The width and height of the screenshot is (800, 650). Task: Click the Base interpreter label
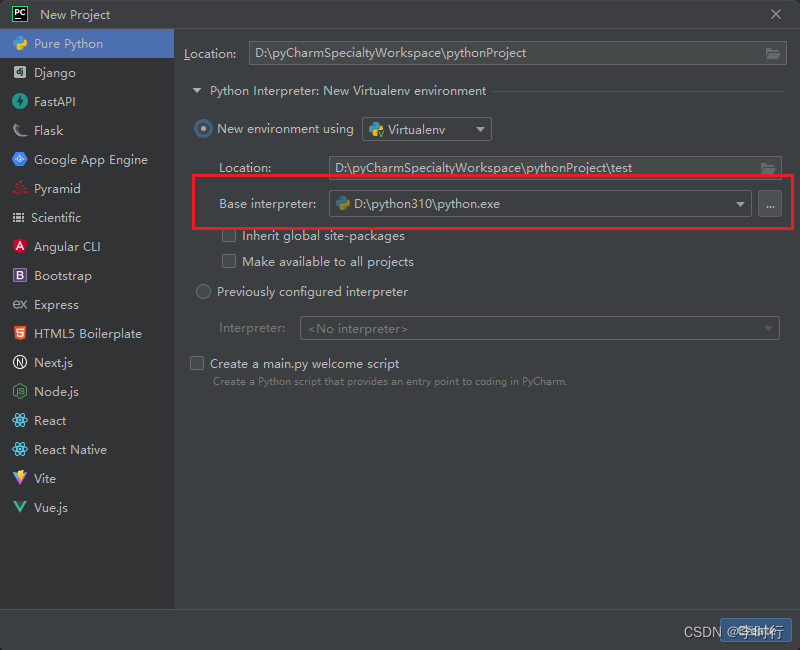pos(267,204)
